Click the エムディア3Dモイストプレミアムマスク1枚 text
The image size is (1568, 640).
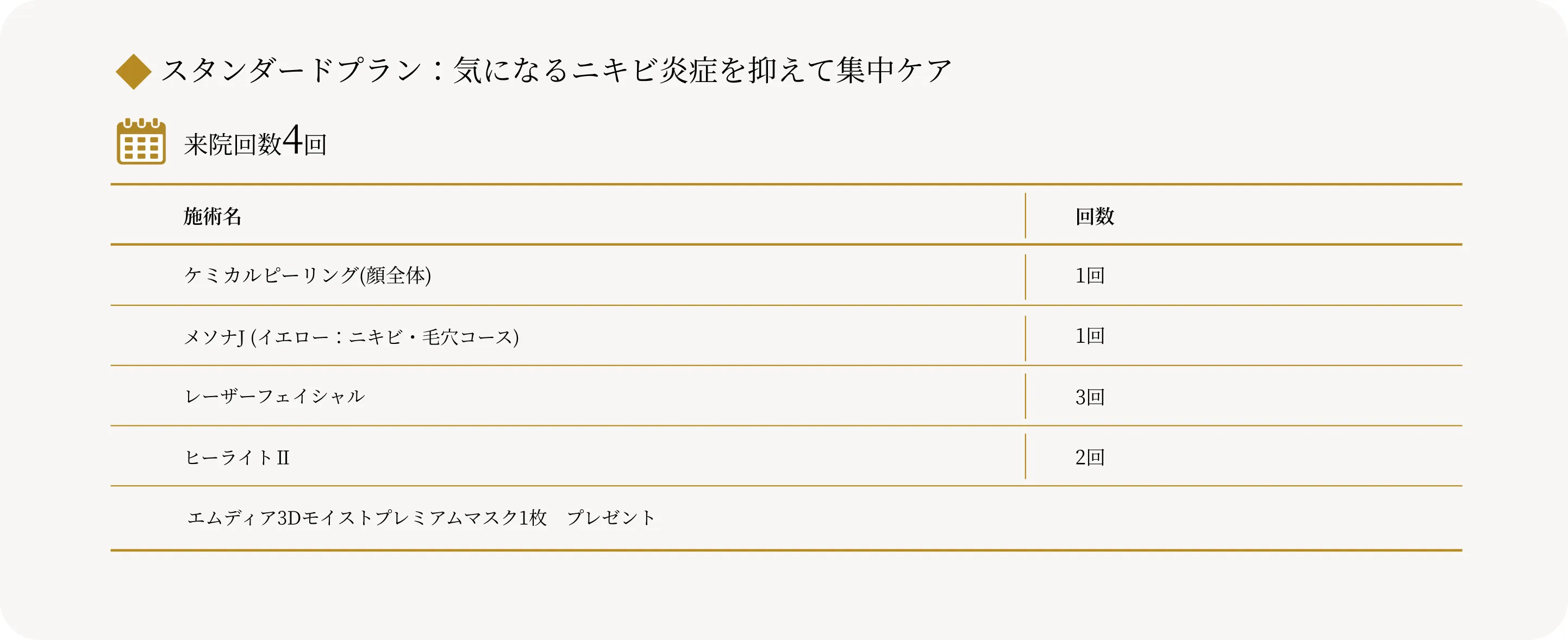[367, 518]
